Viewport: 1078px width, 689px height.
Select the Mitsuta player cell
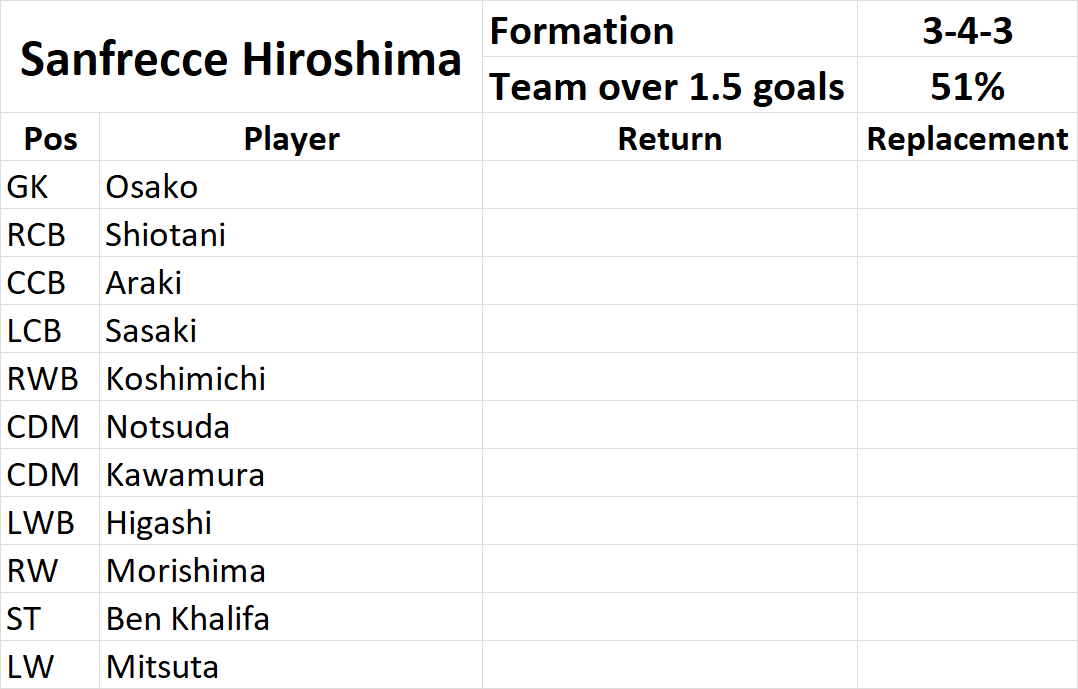(x=291, y=666)
